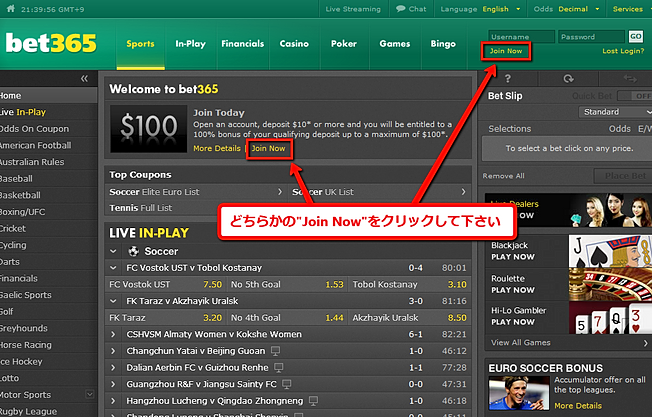Select Live In-Play in sidebar
Screen dimensions: 652x417
pyautogui.click(x=48, y=112)
